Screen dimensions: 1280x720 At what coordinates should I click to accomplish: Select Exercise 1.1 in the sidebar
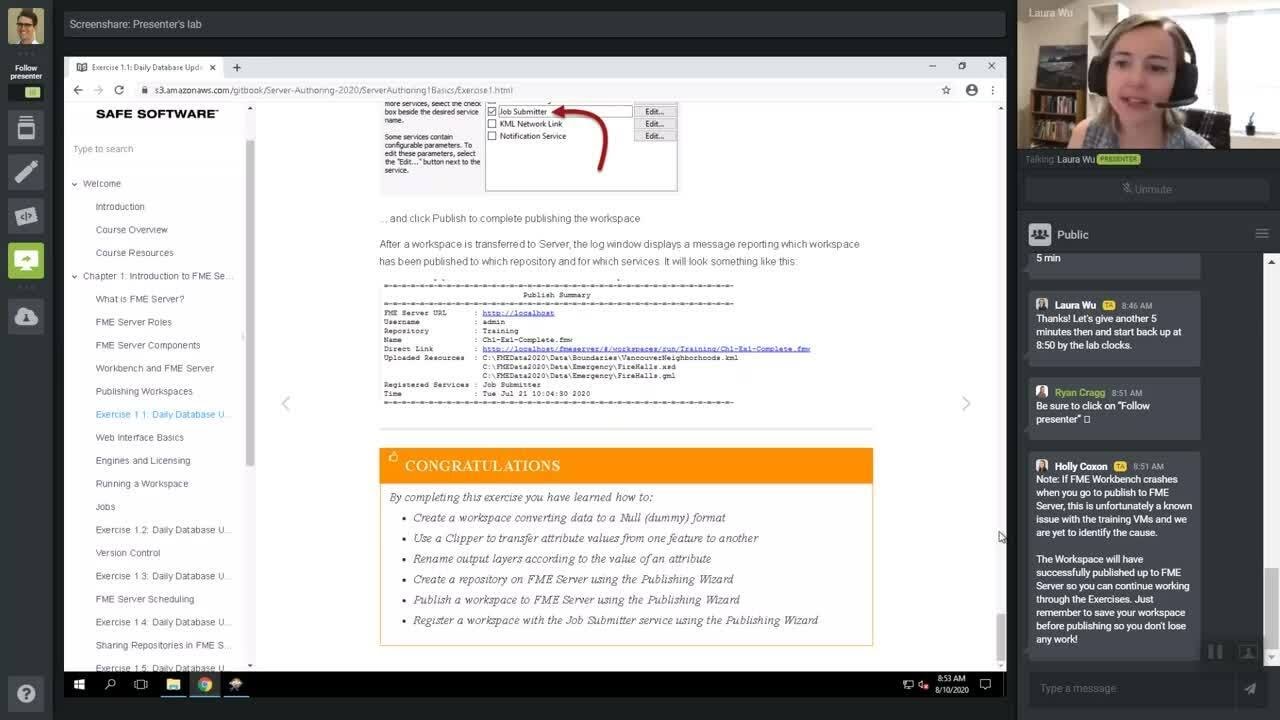(x=163, y=414)
